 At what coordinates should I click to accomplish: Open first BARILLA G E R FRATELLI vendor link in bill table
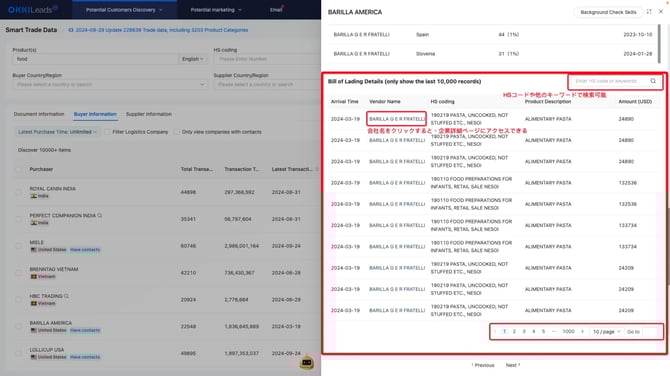click(397, 119)
